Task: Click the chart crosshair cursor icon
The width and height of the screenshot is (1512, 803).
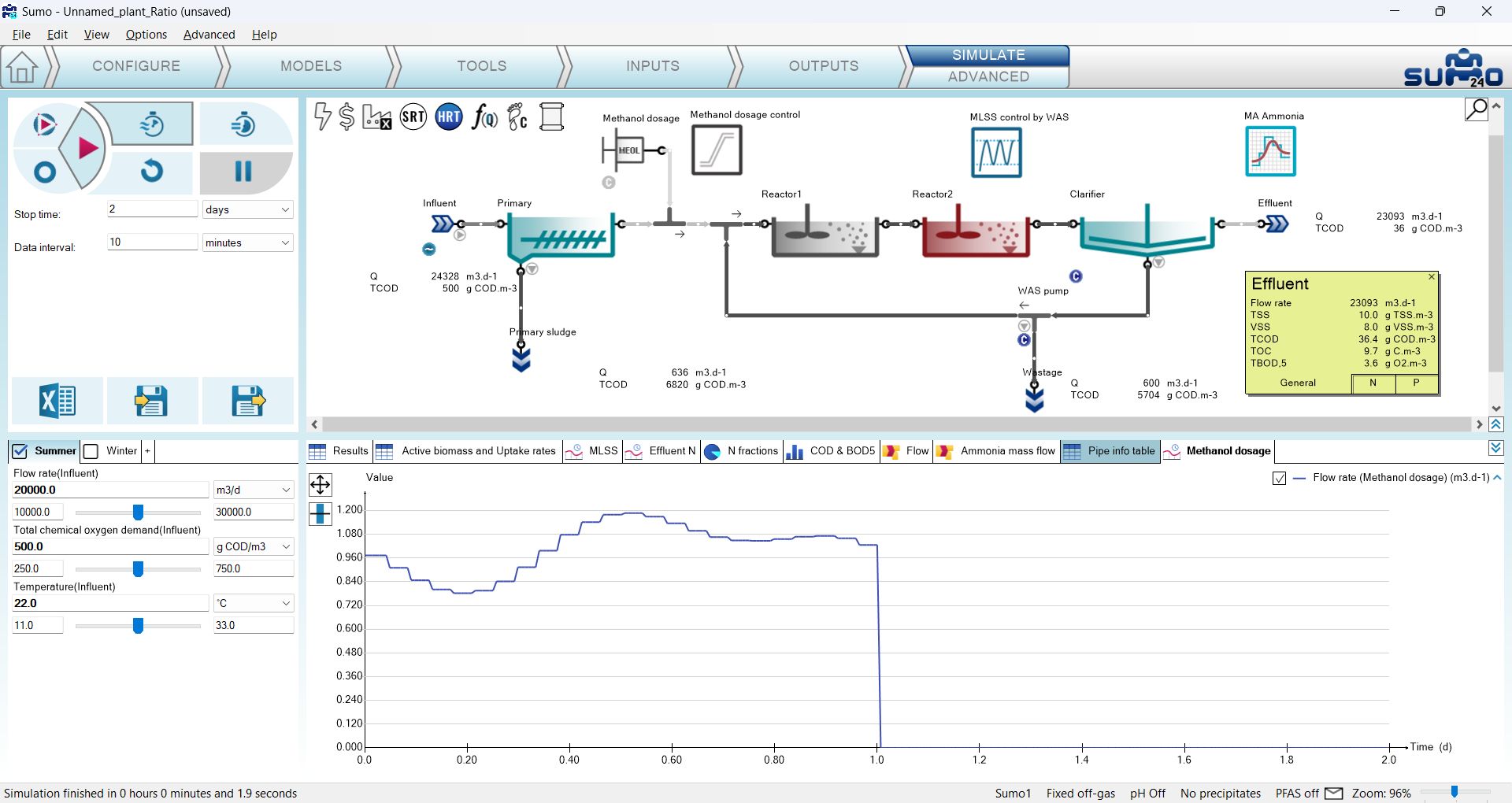Action: [321, 513]
